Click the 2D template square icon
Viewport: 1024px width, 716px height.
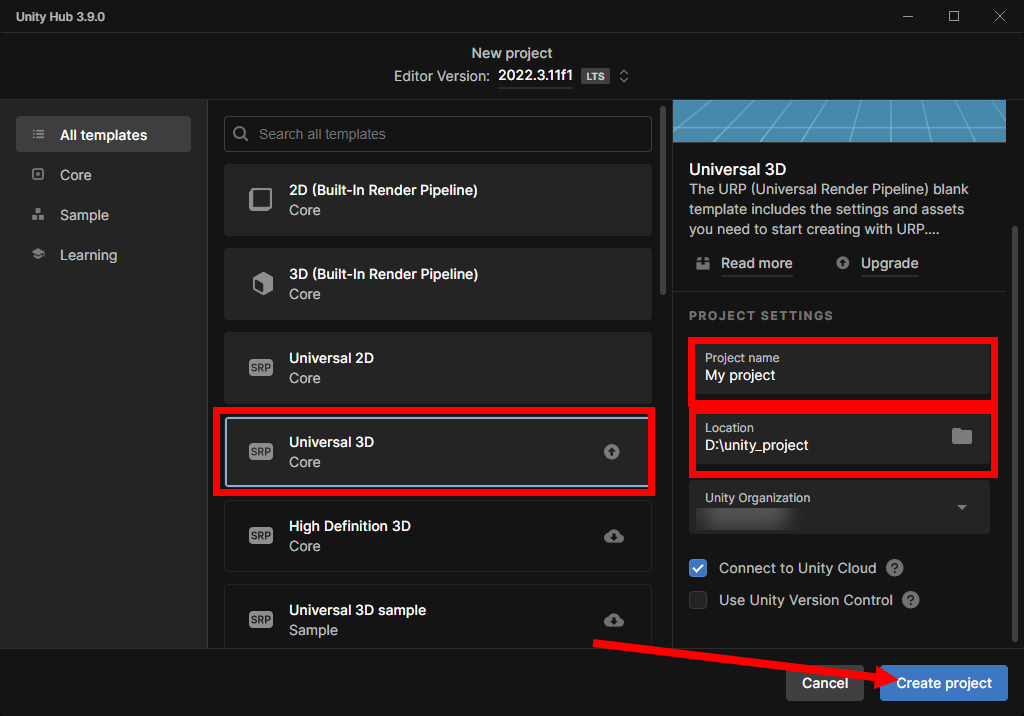tap(261, 199)
